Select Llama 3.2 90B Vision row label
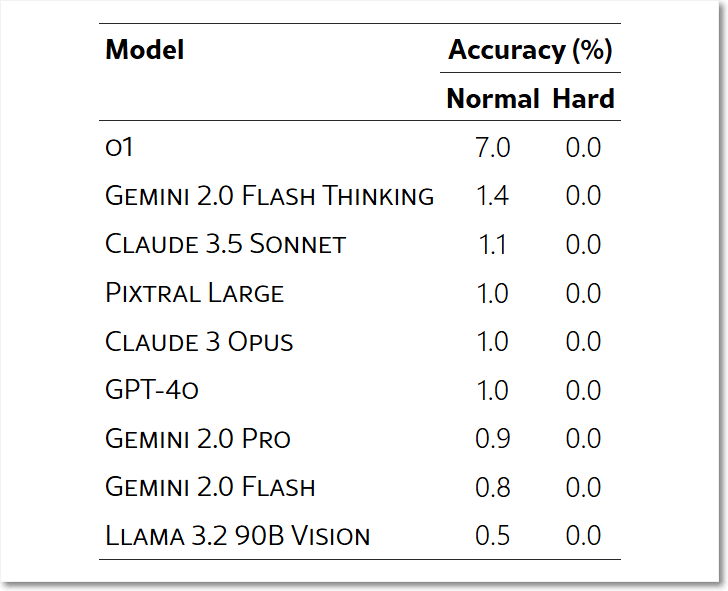Viewport: 728px width, 591px height. pos(238,535)
